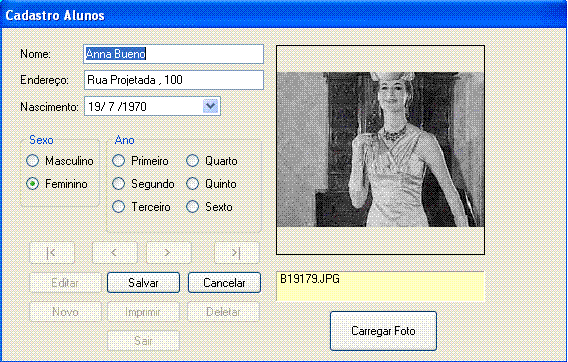Click the Nome field with Anna Bueno
The width and height of the screenshot is (568, 362).
[x=174, y=54]
